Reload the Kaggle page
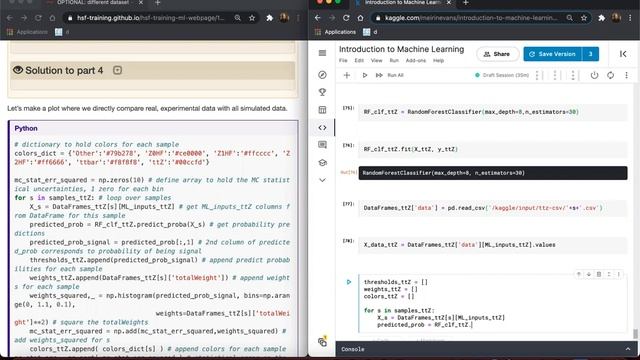 point(346,18)
